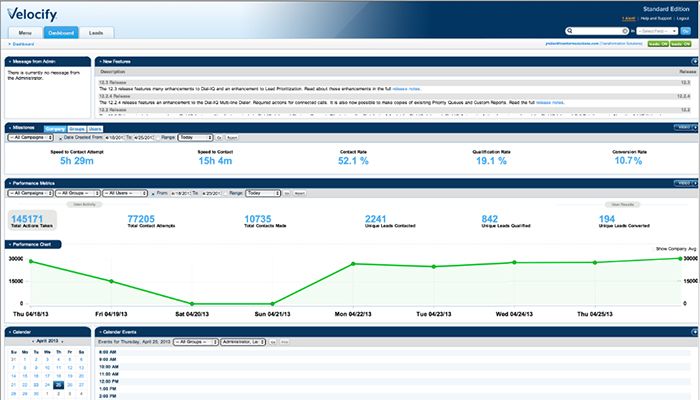The height and width of the screenshot is (400, 700).
Task: Open All Groups dropdown in Performance Metrics
Action: 74,192
